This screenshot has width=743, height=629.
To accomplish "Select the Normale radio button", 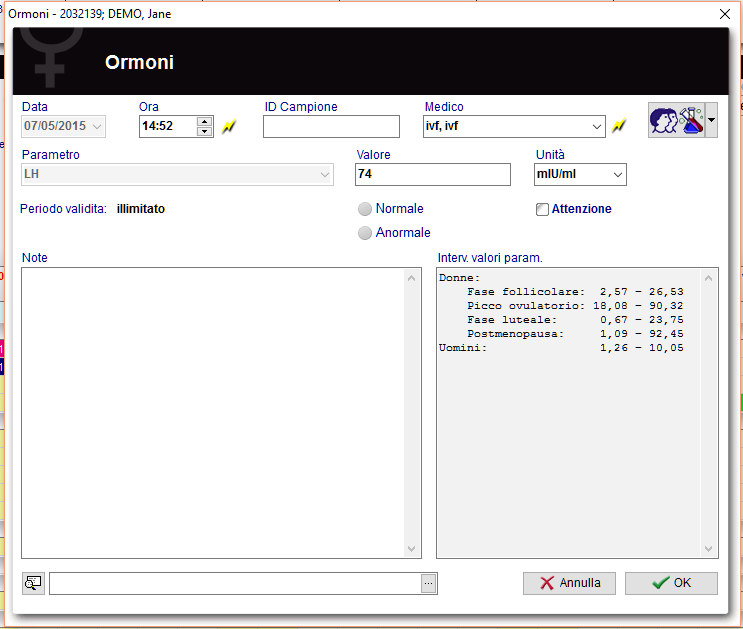I will coord(364,209).
